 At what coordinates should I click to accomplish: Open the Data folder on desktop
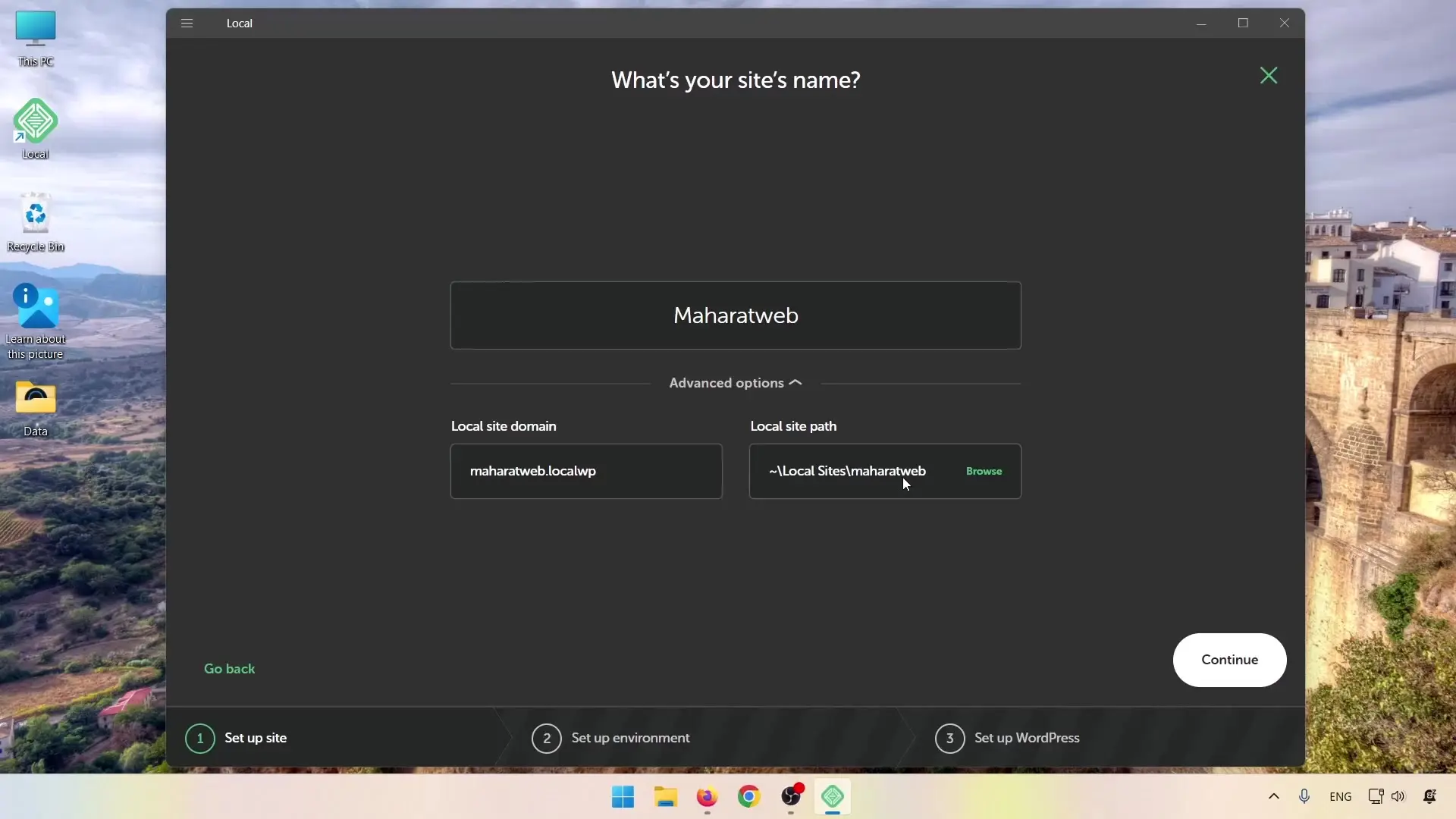pyautogui.click(x=36, y=409)
